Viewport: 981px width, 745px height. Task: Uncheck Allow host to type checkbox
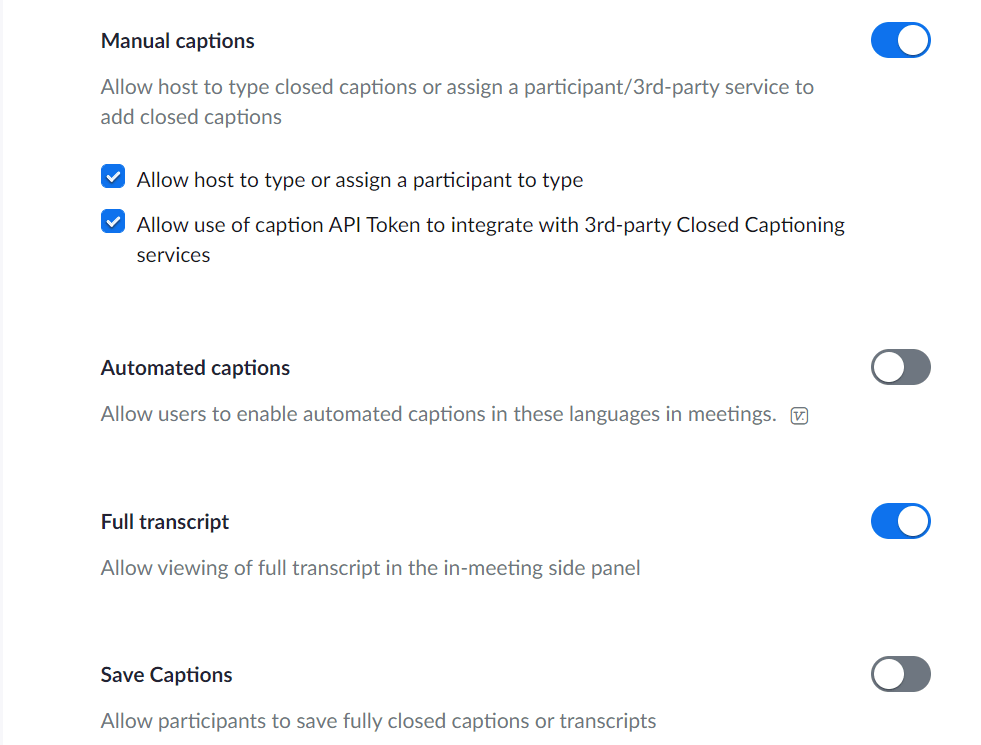pos(113,176)
